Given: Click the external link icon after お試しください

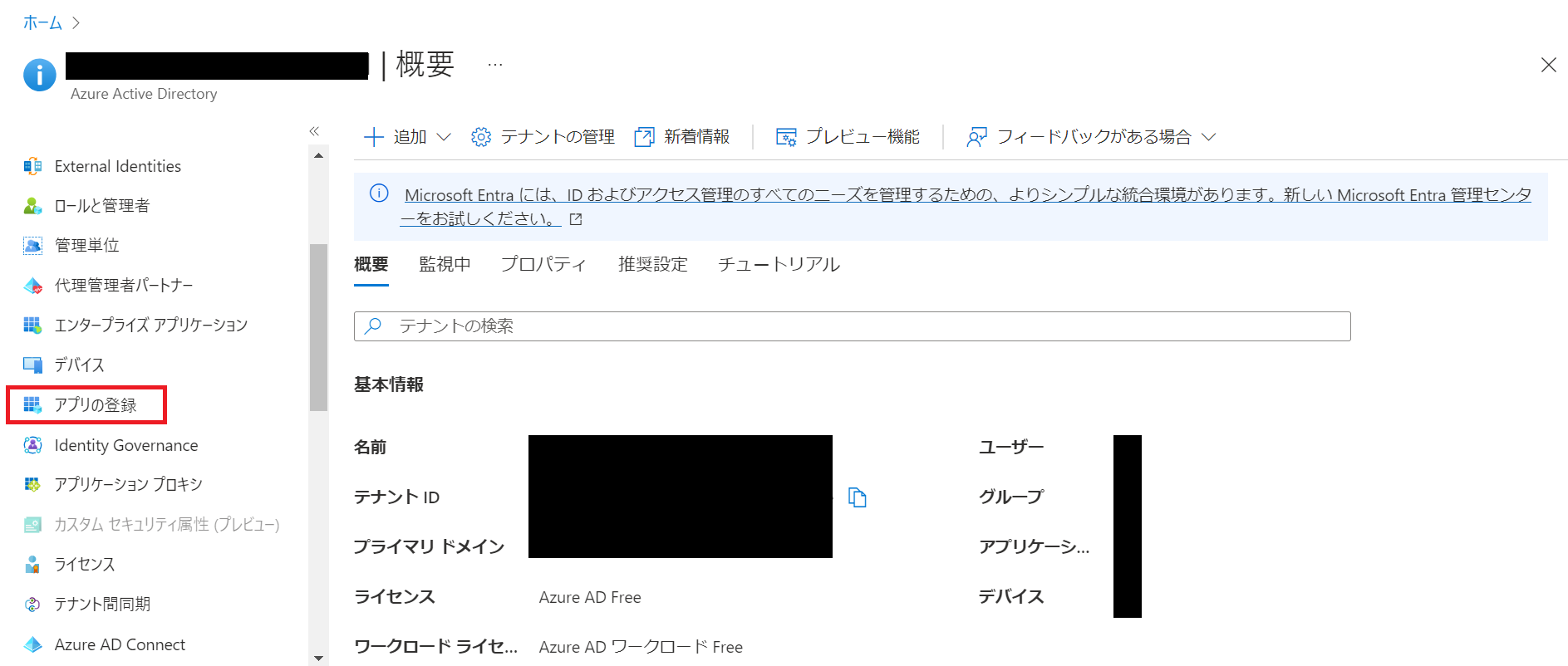Looking at the screenshot, I should [576, 219].
